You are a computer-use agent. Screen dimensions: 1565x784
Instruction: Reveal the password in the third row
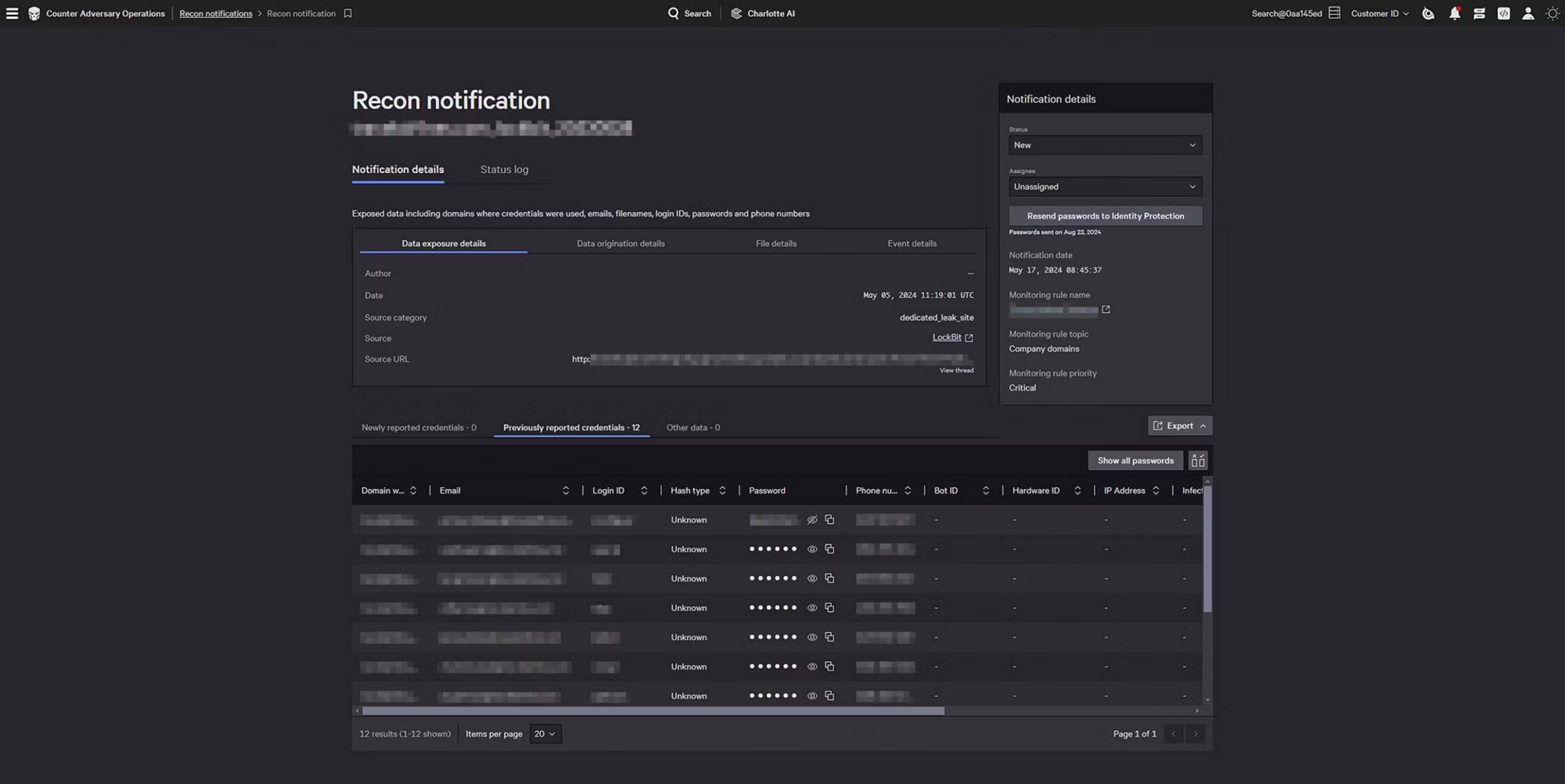click(812, 578)
